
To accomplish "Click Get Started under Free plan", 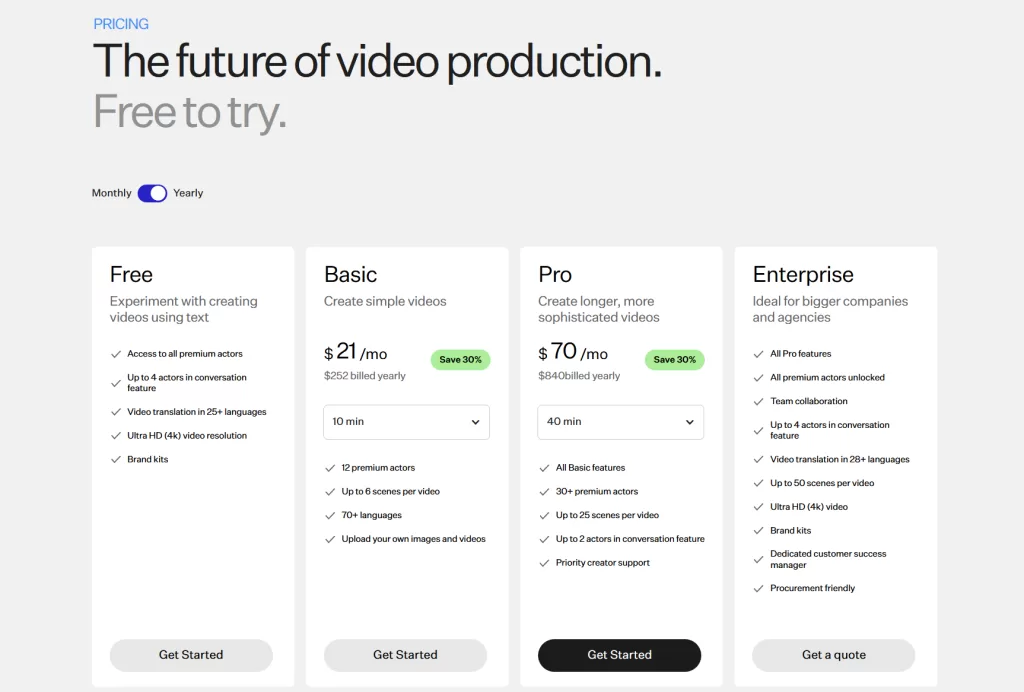I will pyautogui.click(x=191, y=655).
